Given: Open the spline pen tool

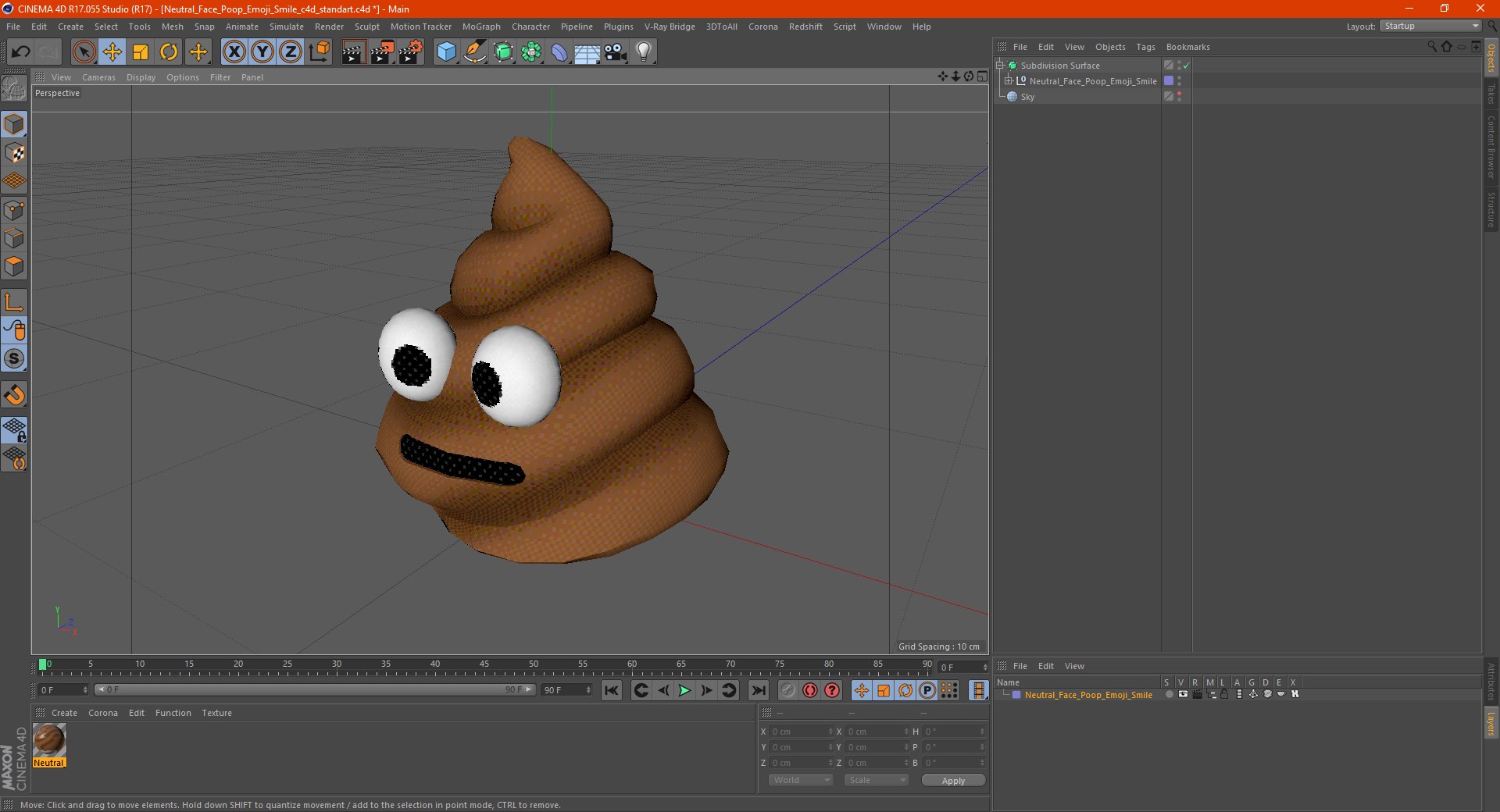Looking at the screenshot, I should point(475,52).
